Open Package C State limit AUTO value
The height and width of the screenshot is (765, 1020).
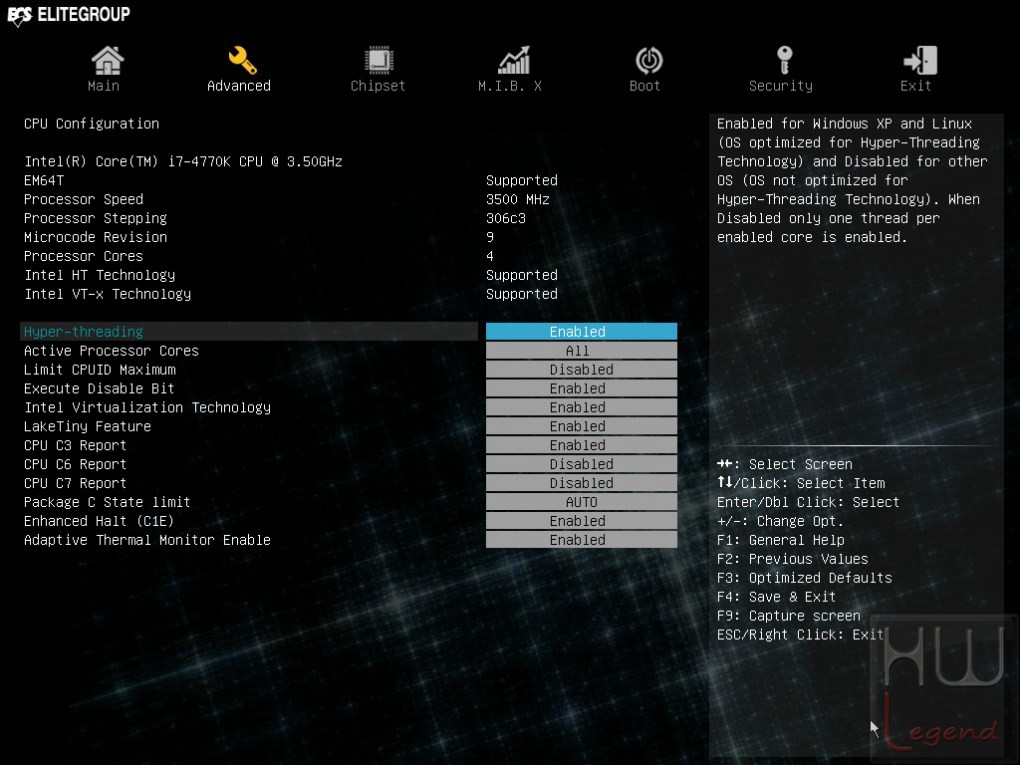[x=581, y=502]
